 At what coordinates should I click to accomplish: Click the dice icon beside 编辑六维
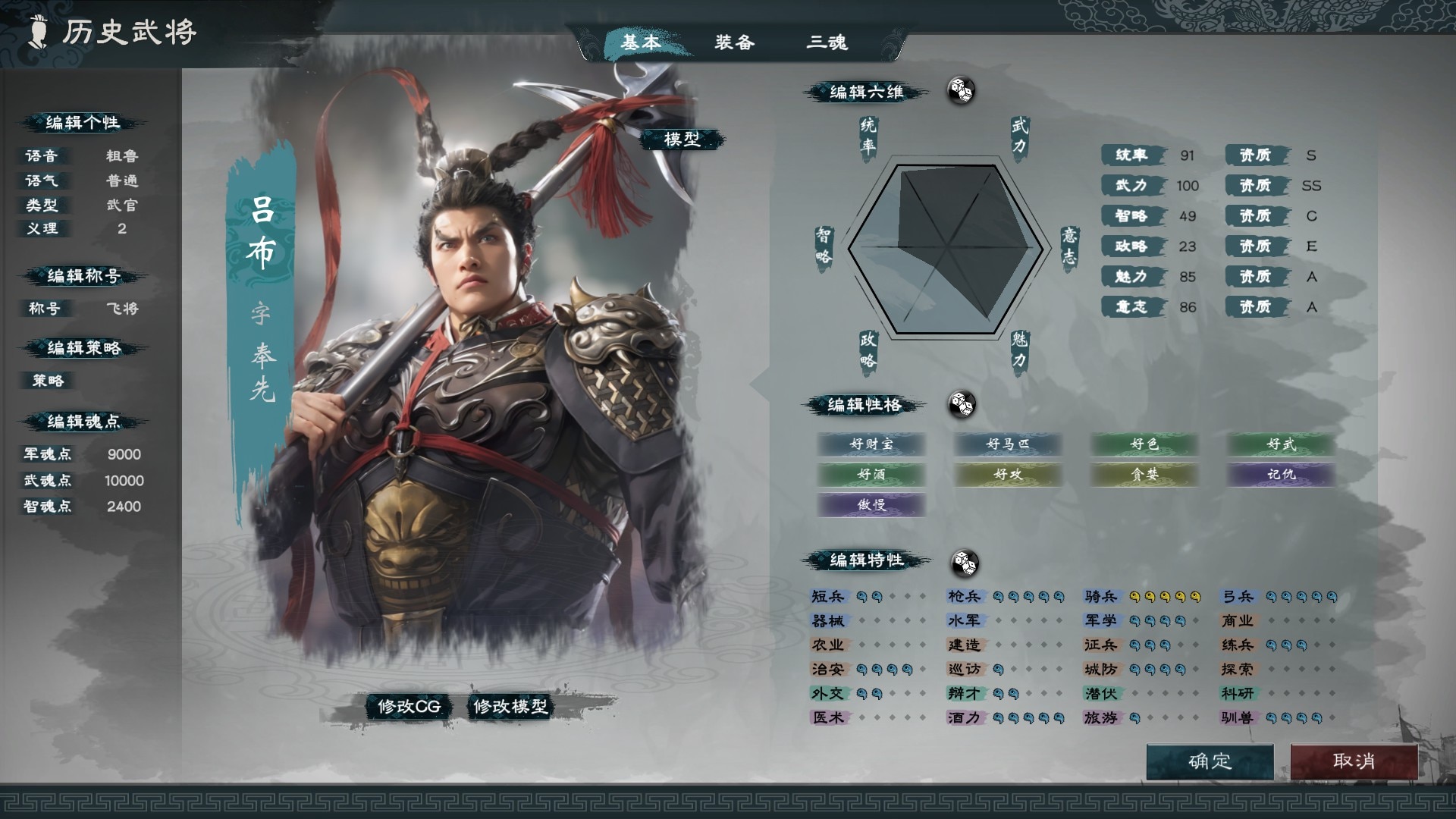pyautogui.click(x=962, y=91)
